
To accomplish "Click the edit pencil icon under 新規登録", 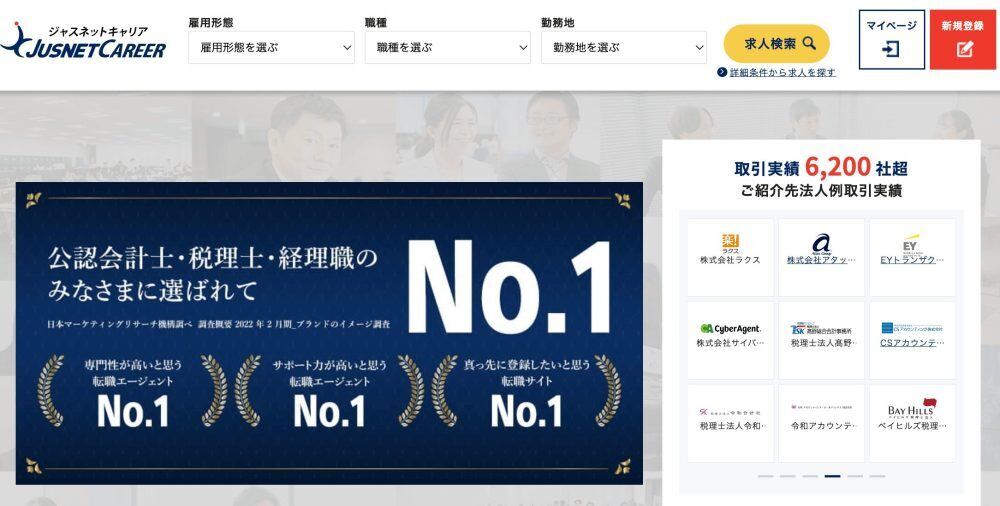I will coord(964,49).
